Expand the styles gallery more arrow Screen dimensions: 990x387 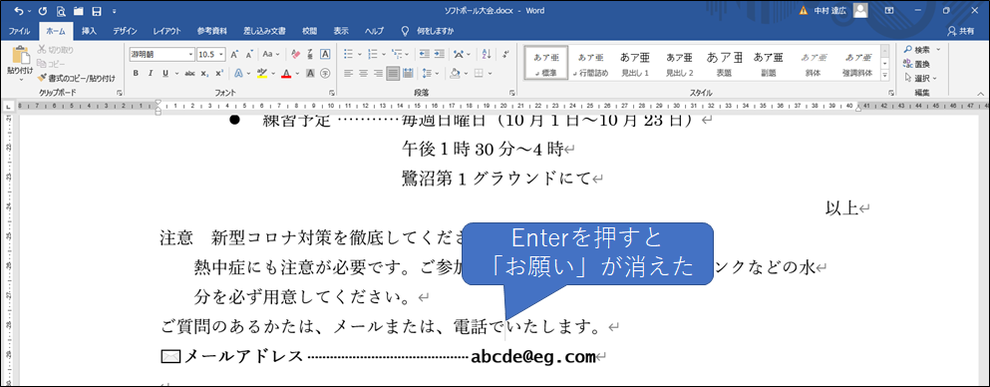tap(885, 74)
